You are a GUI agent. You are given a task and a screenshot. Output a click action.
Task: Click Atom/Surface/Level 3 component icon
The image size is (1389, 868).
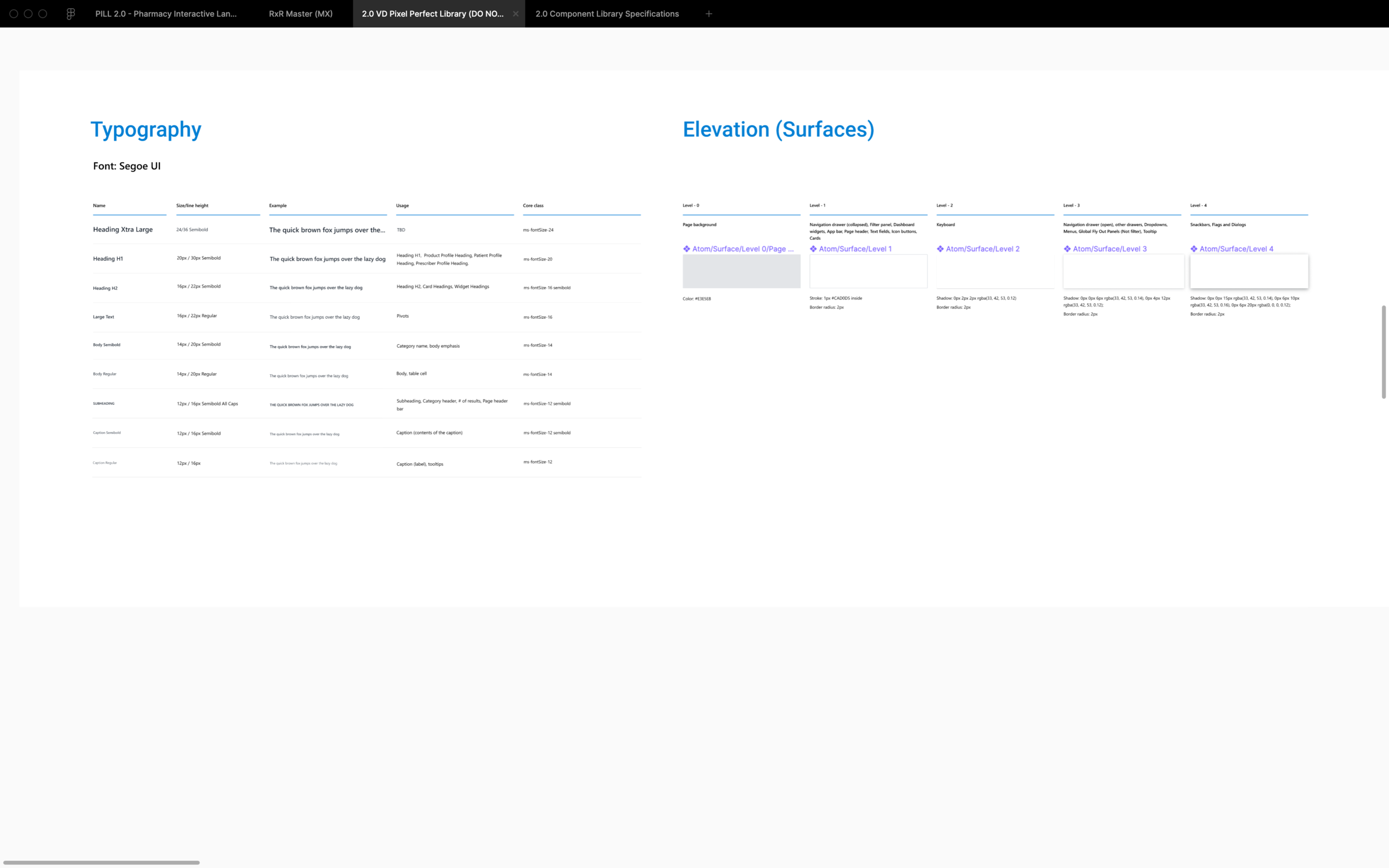1067,249
